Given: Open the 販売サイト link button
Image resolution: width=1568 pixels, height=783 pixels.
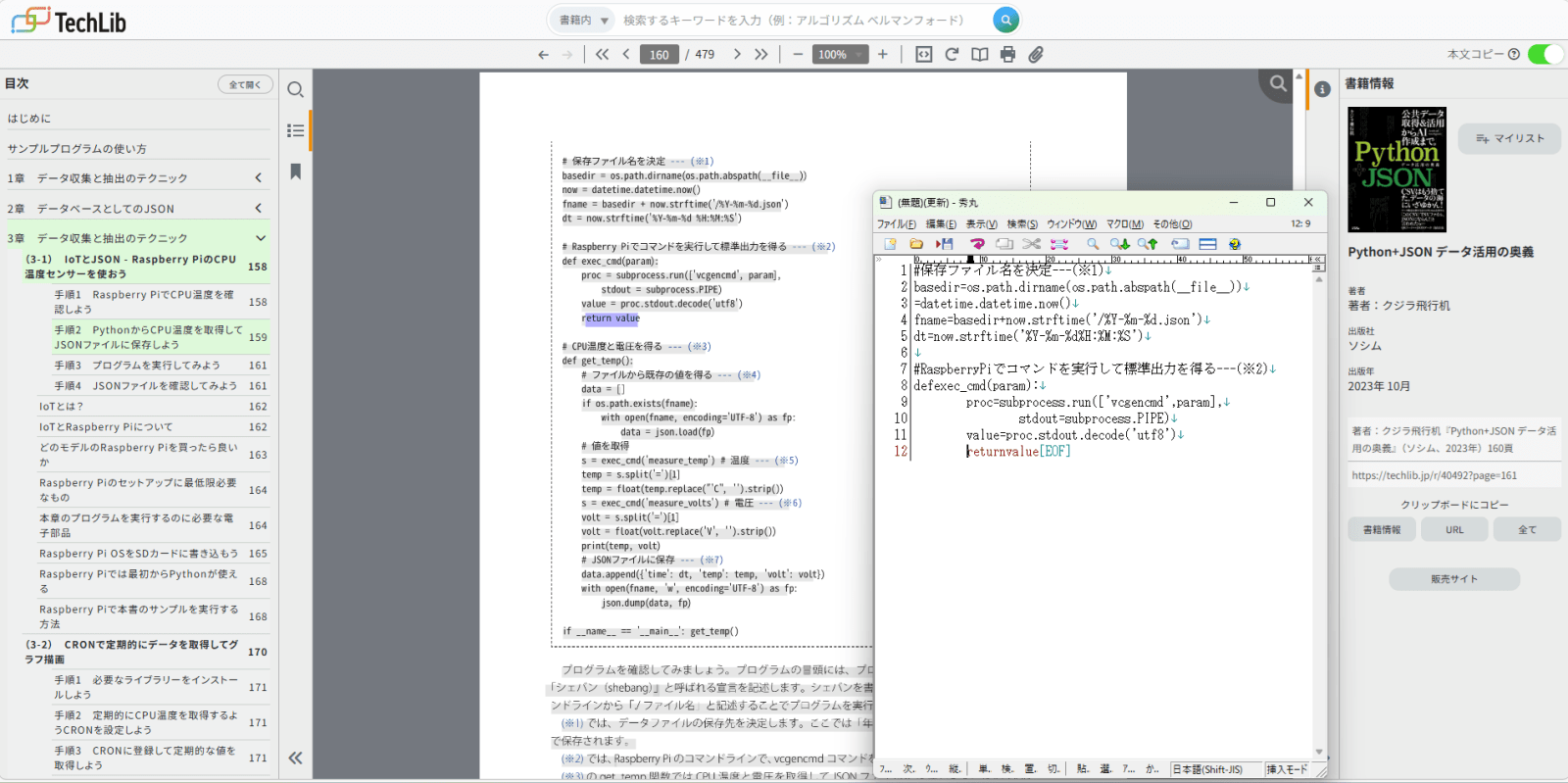Looking at the screenshot, I should (1454, 579).
